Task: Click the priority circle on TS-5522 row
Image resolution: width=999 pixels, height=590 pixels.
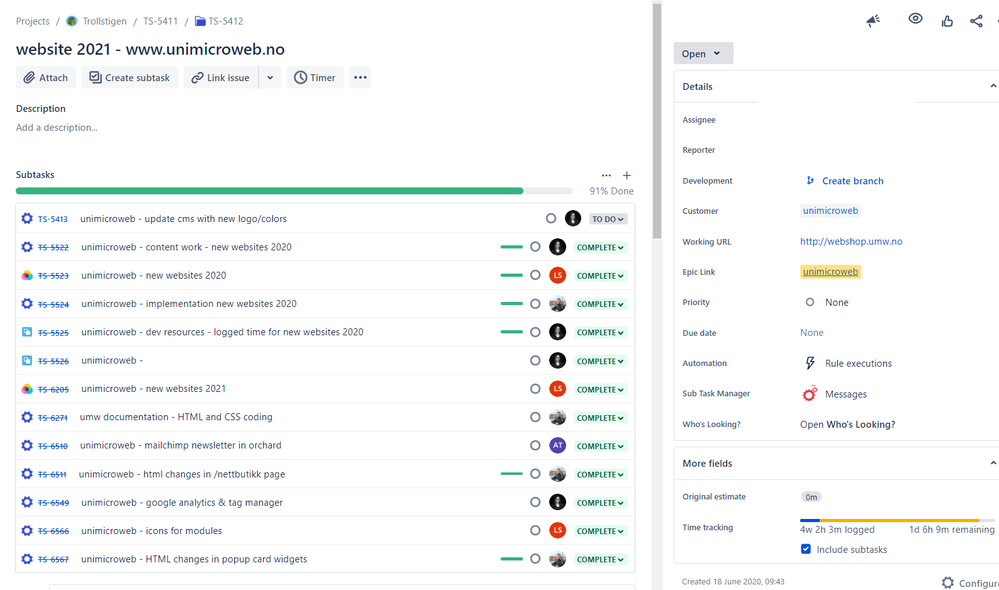Action: click(535, 247)
